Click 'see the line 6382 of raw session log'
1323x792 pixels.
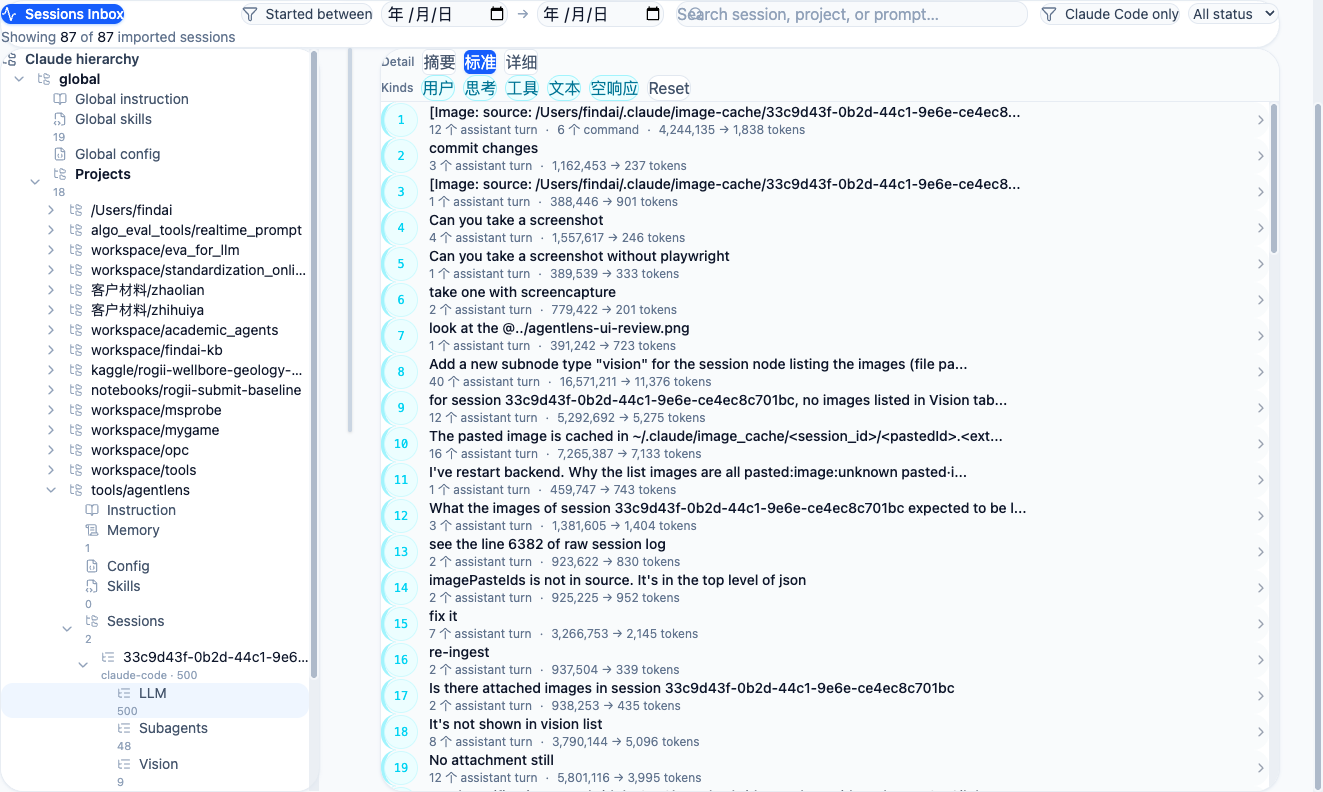click(x=547, y=544)
